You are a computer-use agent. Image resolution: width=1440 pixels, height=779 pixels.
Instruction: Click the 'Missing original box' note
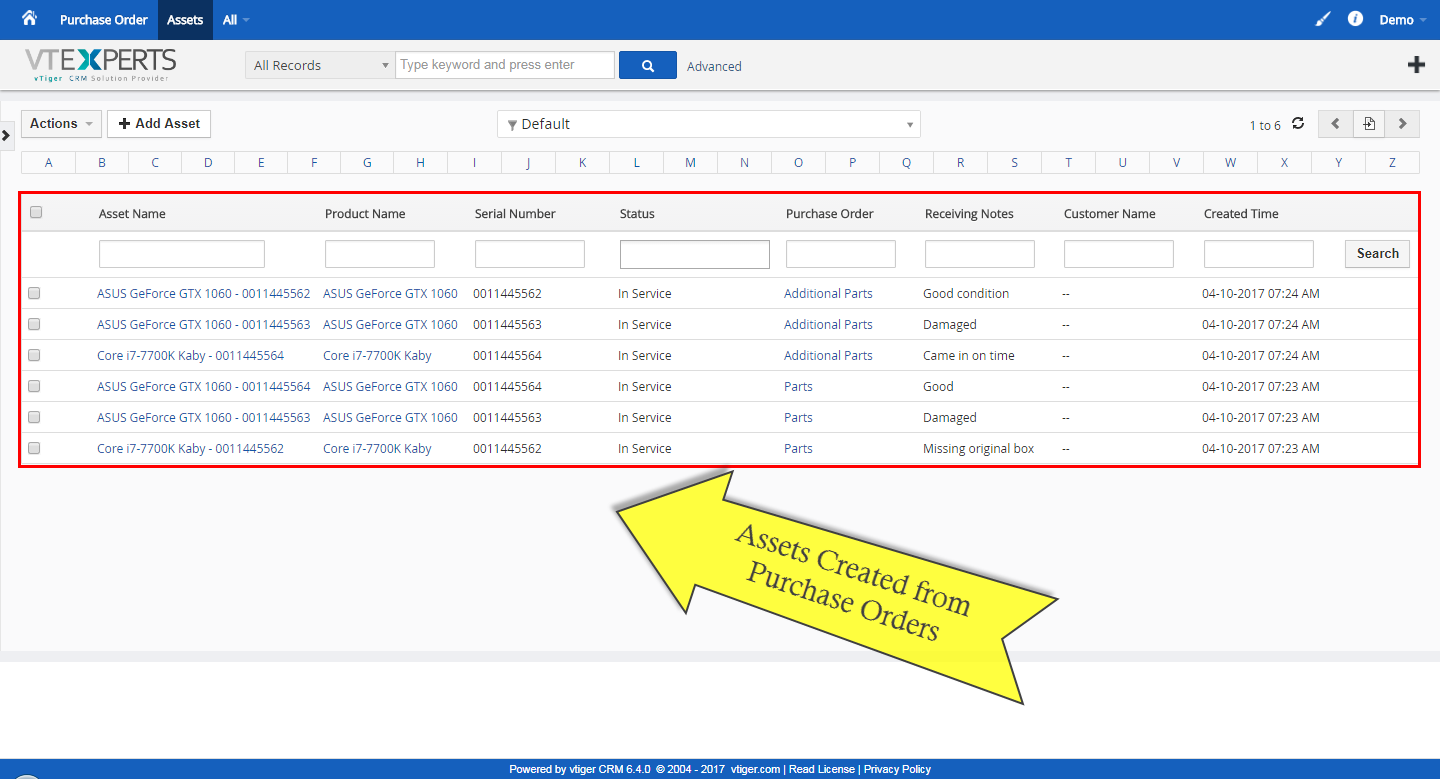(978, 449)
